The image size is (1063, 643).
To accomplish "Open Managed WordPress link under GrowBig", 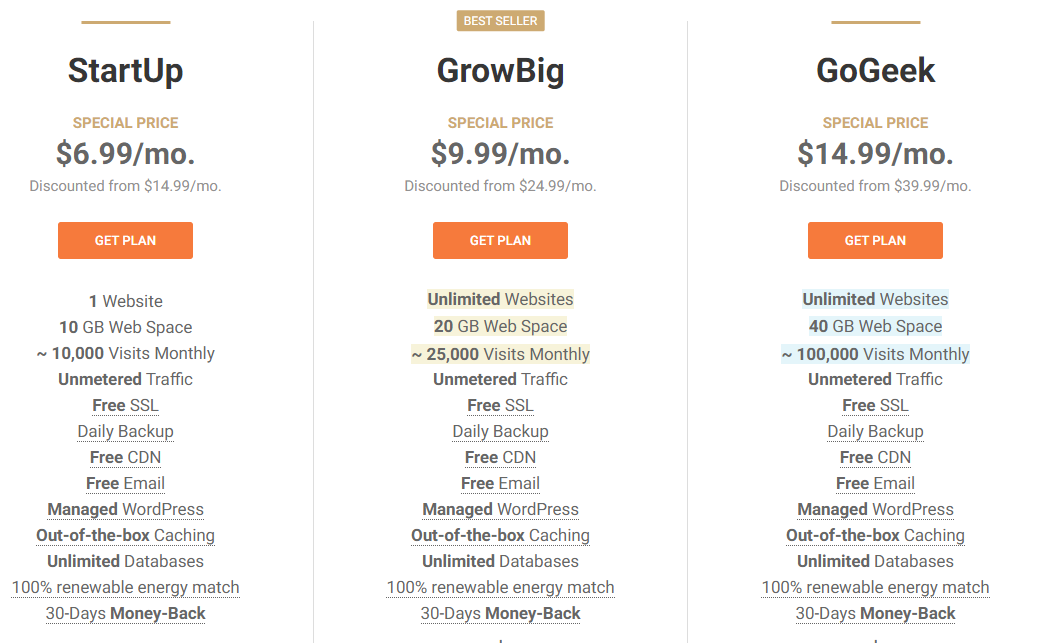I will [500, 509].
